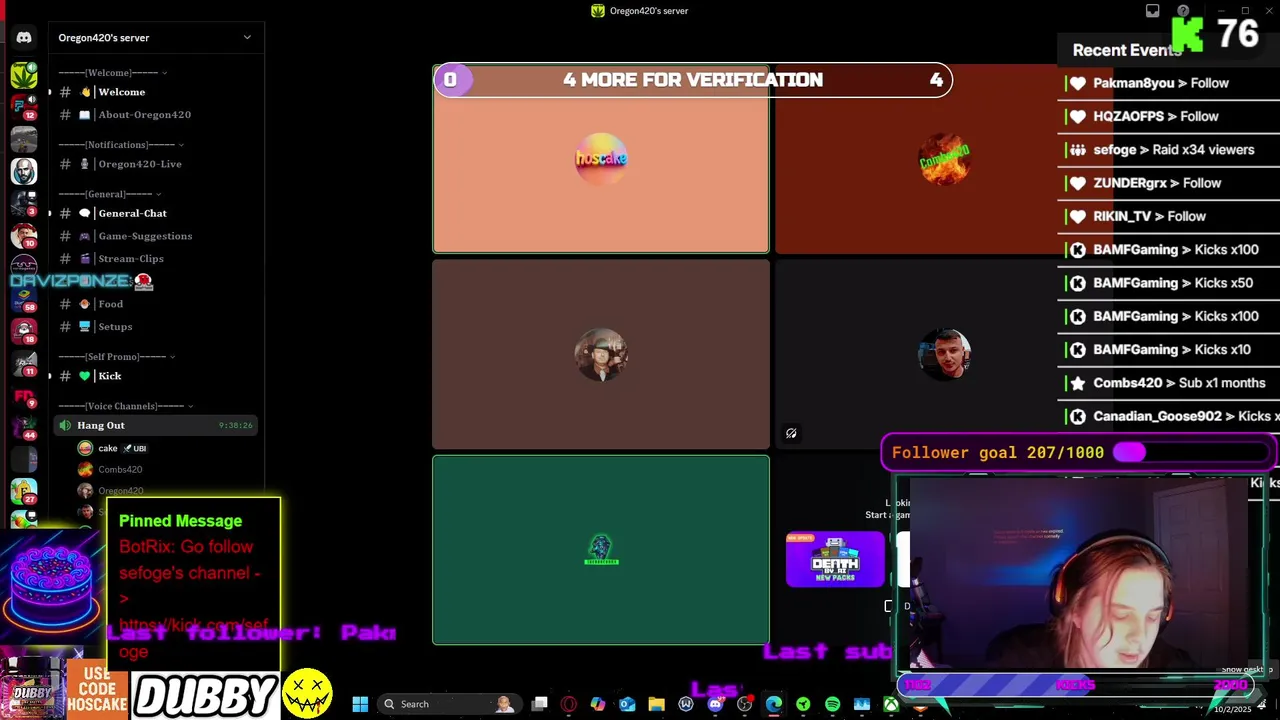The height and width of the screenshot is (720, 1280).
Task: Click the Windows taskbar Search box
Action: (x=449, y=704)
